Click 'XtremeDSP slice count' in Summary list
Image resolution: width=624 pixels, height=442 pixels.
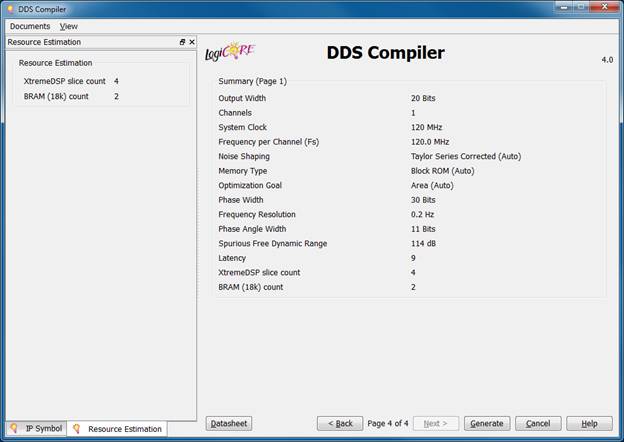[x=259, y=273]
